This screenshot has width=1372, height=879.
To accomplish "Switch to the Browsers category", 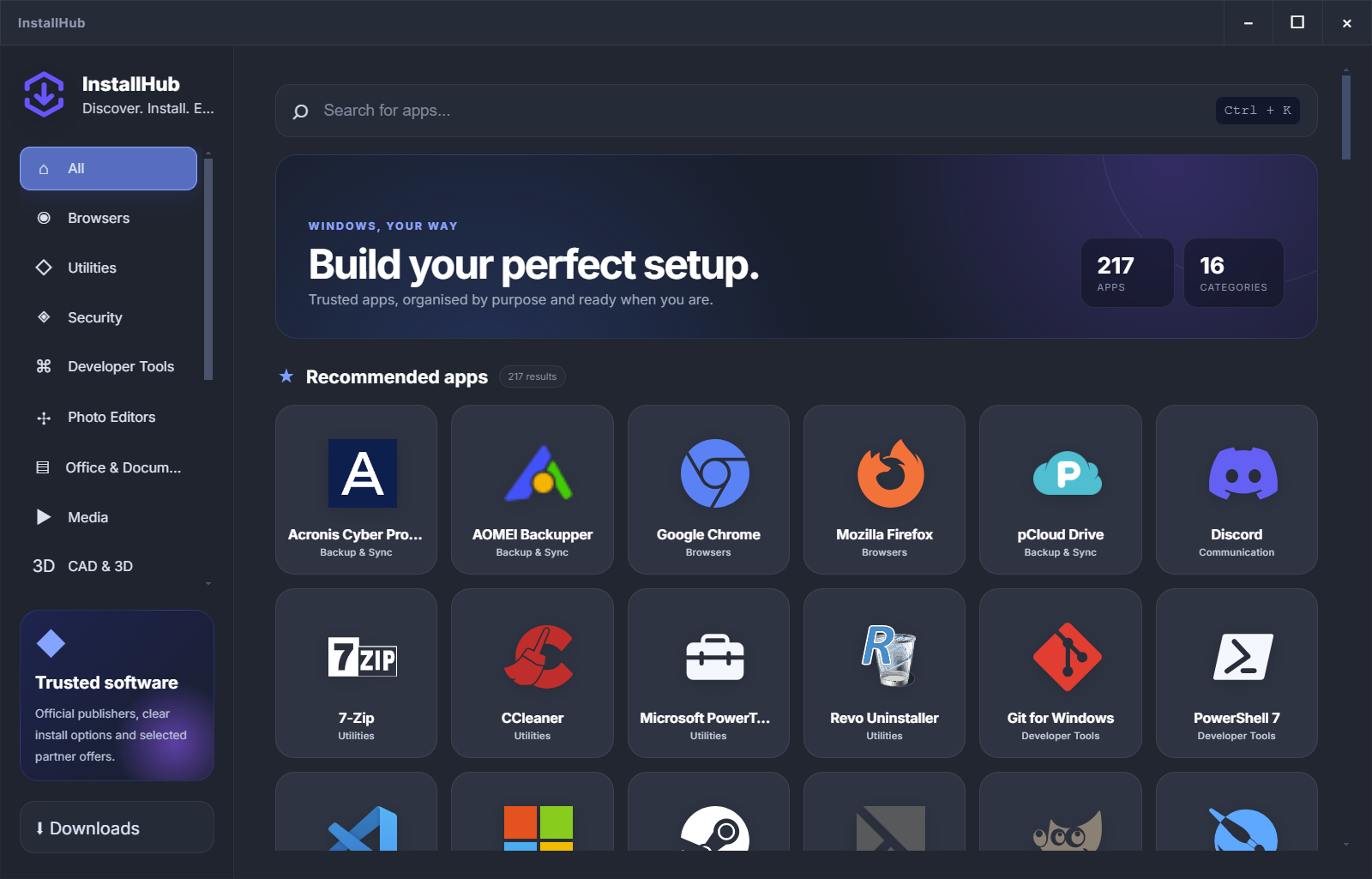I will pos(108,218).
